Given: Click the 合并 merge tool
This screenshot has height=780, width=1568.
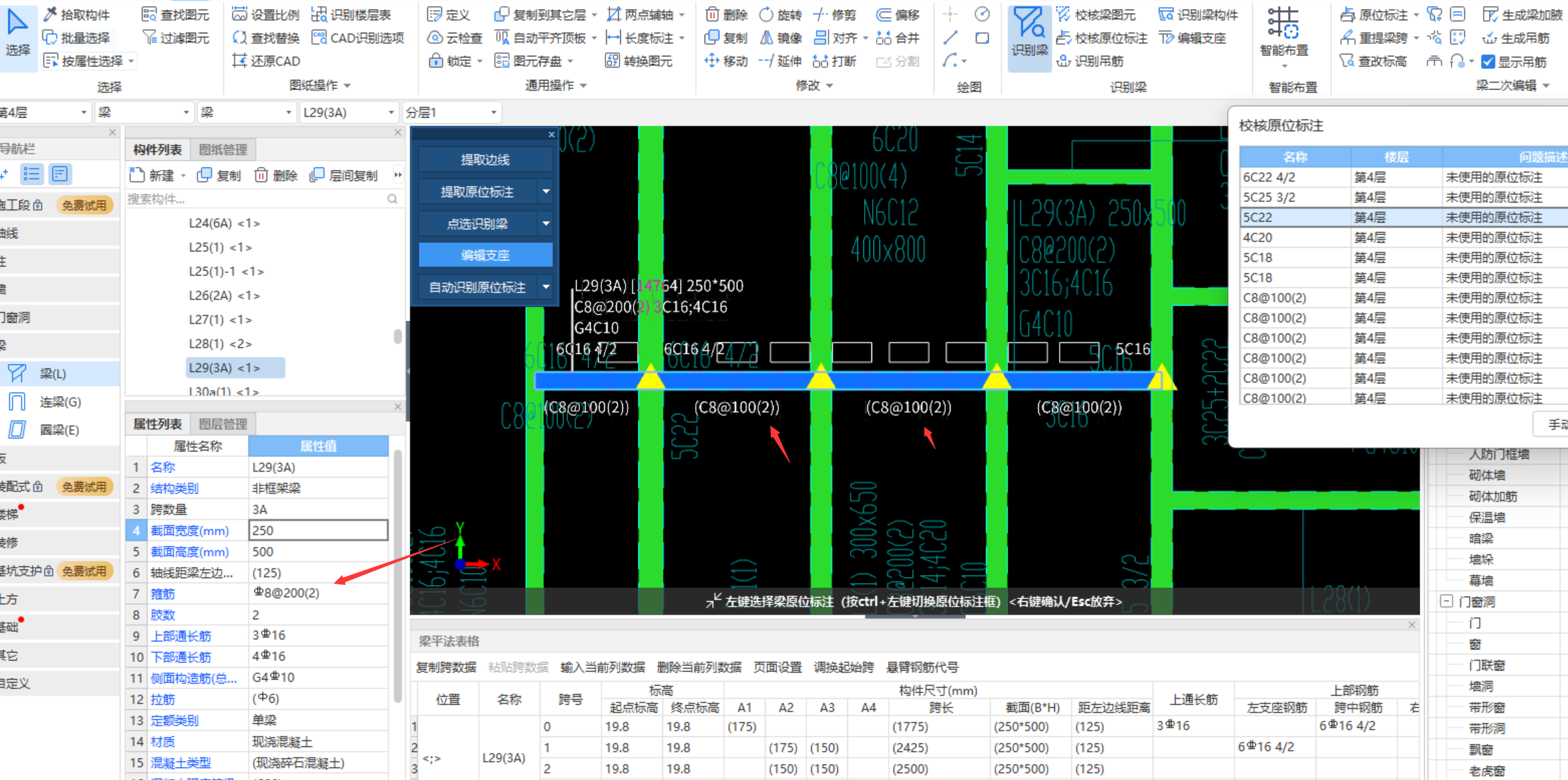Looking at the screenshot, I should pyautogui.click(x=898, y=38).
